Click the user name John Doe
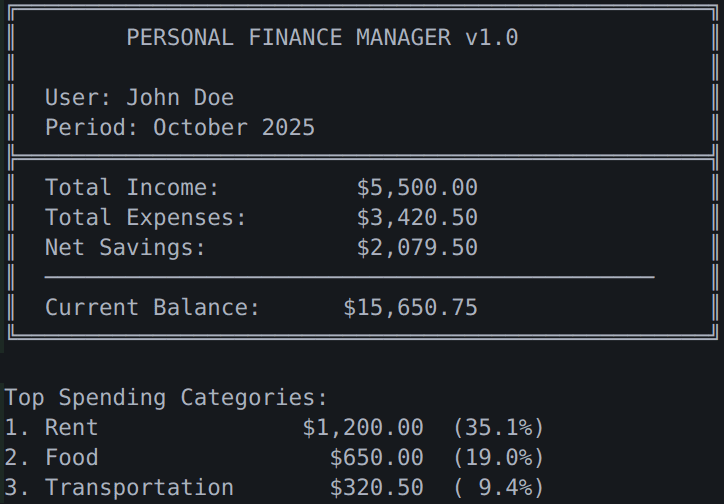Screen dimensions: 724x504 click(180, 98)
